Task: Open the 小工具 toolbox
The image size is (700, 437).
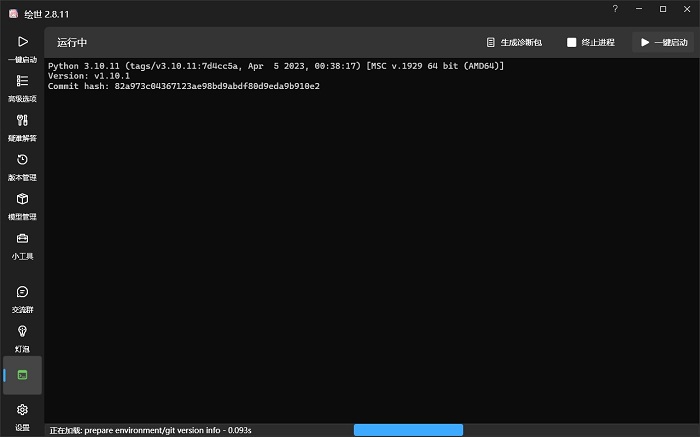Action: click(x=22, y=244)
